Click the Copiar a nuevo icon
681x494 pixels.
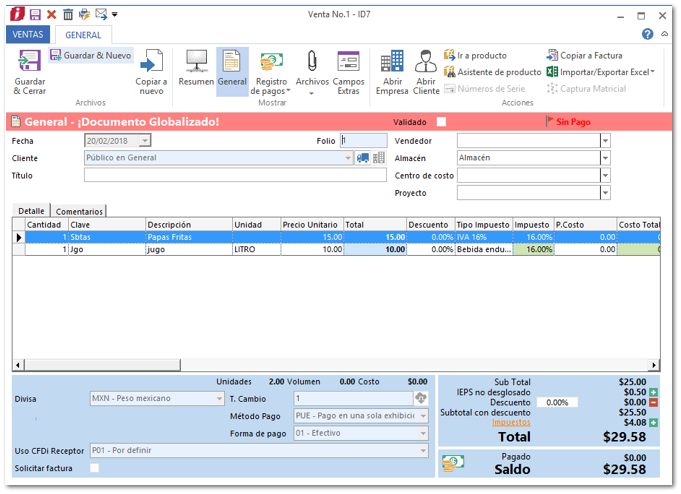pos(152,62)
